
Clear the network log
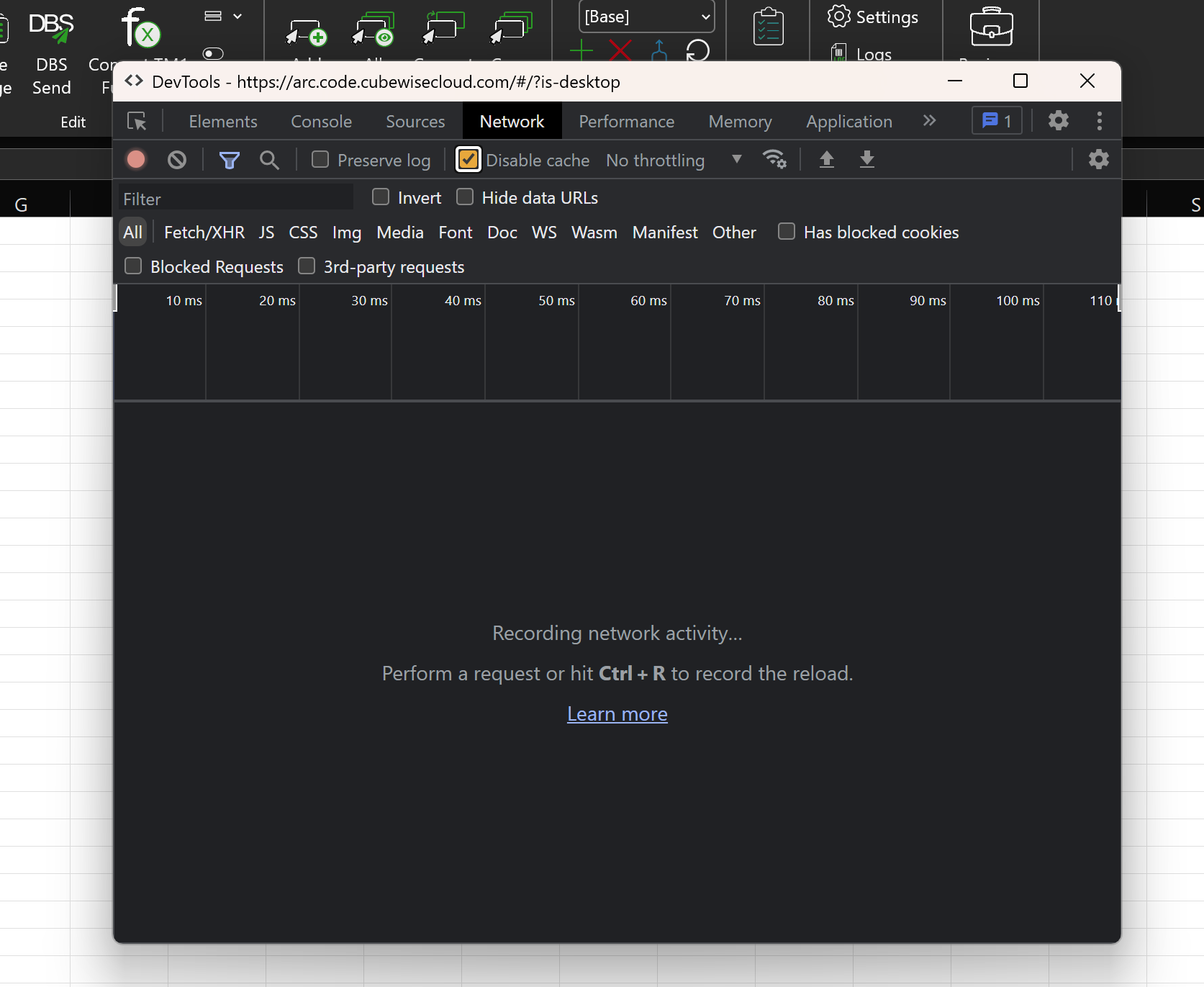point(177,160)
